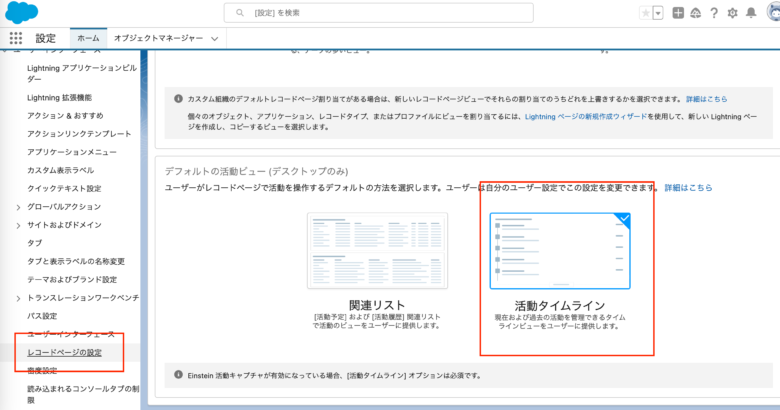
Task: Expand the グローバルアクション chevron
Action: (18, 207)
